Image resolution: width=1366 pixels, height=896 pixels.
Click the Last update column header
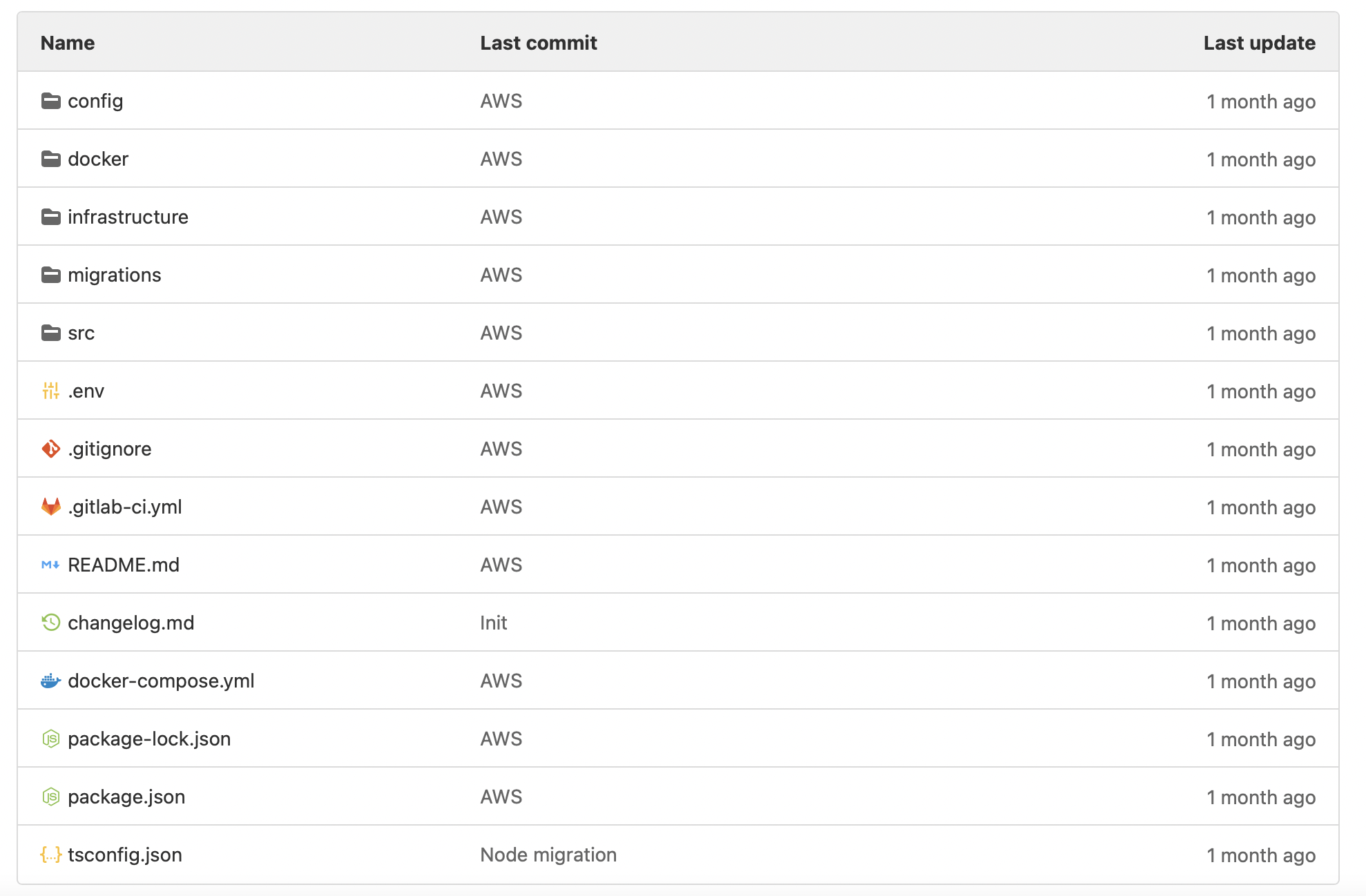click(1259, 43)
